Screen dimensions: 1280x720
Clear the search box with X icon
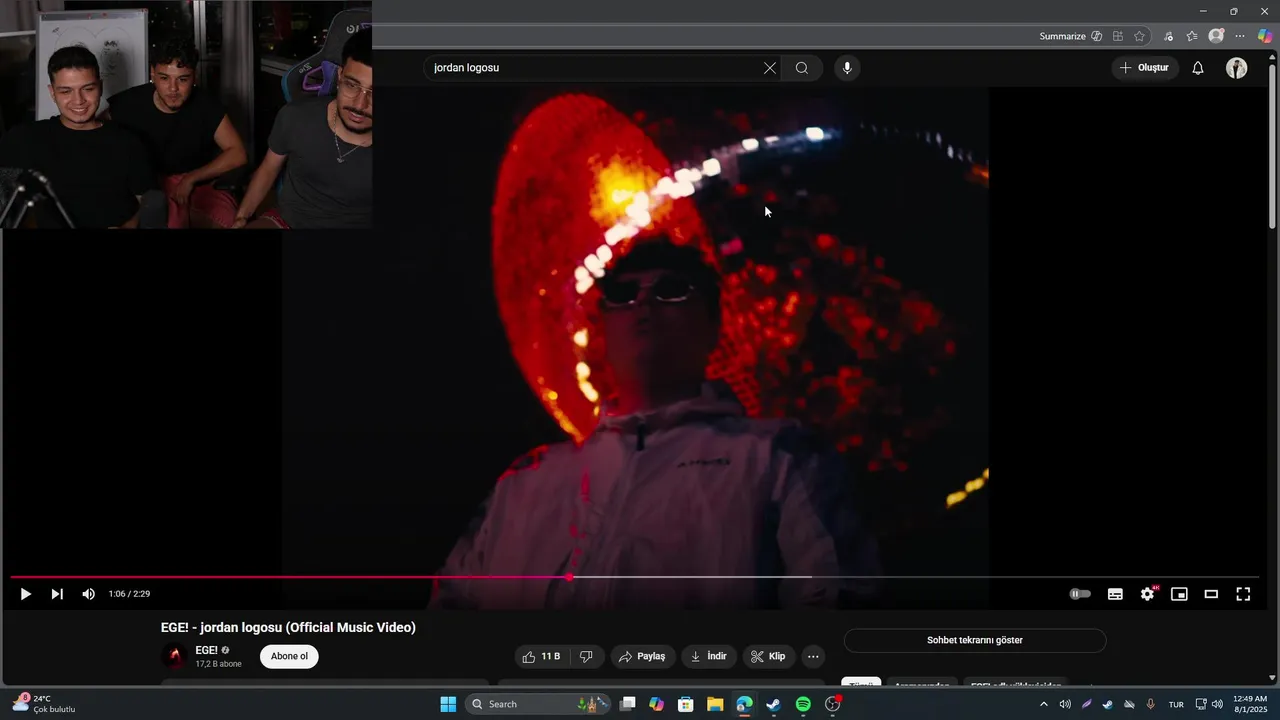769,68
